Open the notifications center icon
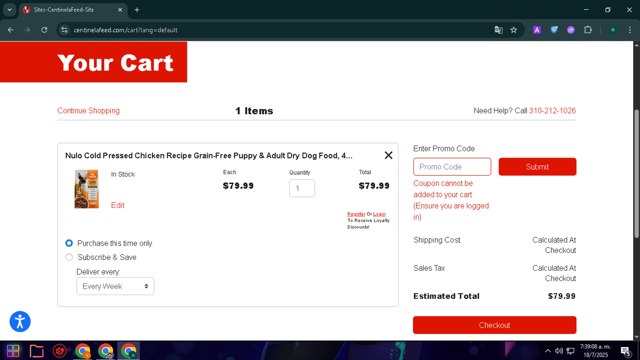640x360 pixels. coord(625,351)
